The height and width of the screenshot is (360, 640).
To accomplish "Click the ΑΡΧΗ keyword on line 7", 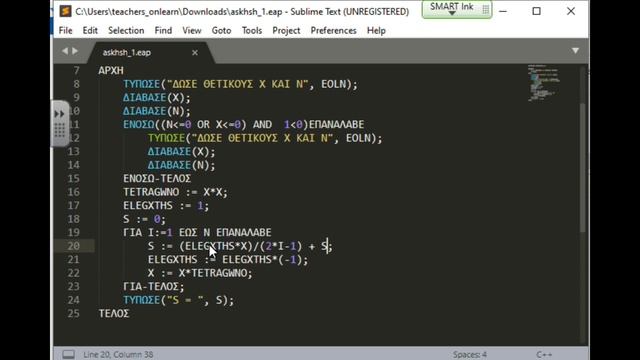I will [111, 71].
